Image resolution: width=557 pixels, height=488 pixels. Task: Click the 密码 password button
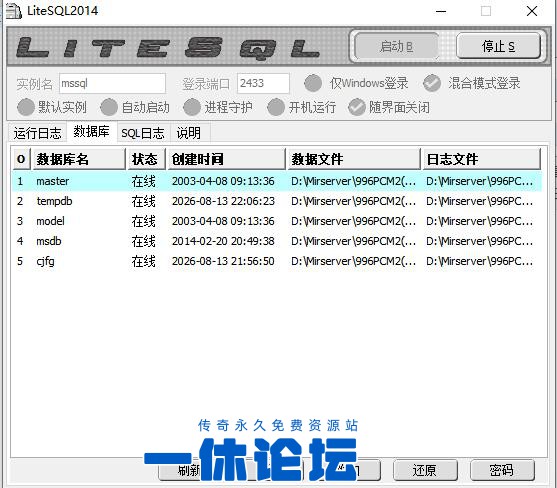click(502, 470)
